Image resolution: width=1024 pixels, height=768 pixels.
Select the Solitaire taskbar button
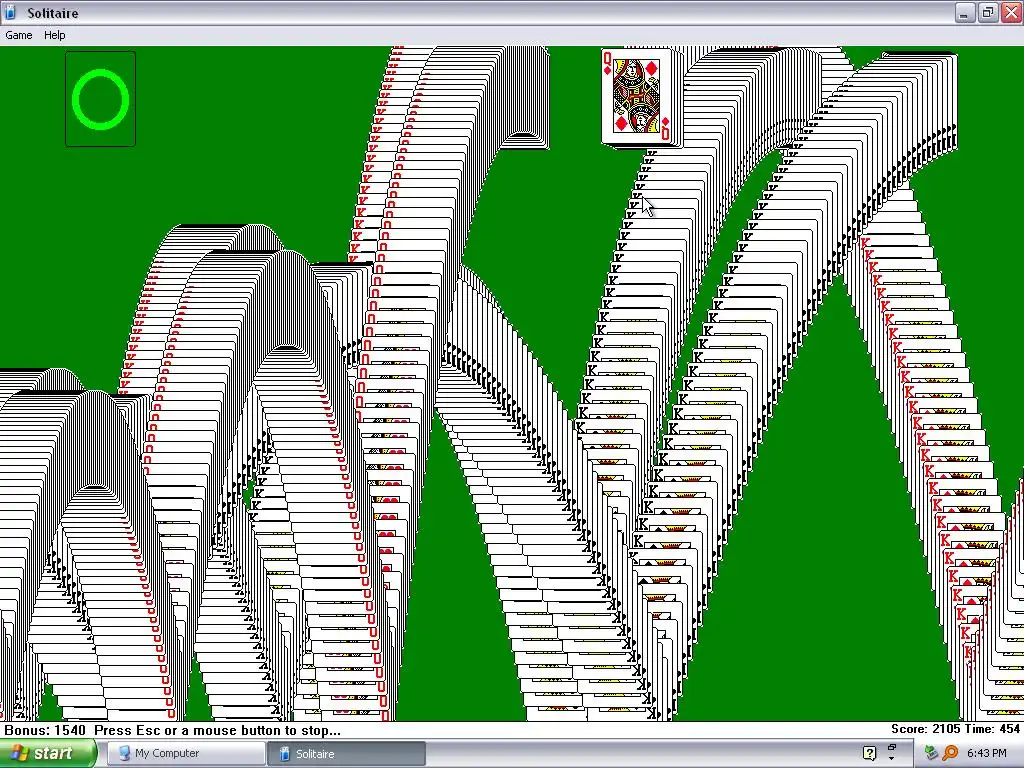click(347, 753)
